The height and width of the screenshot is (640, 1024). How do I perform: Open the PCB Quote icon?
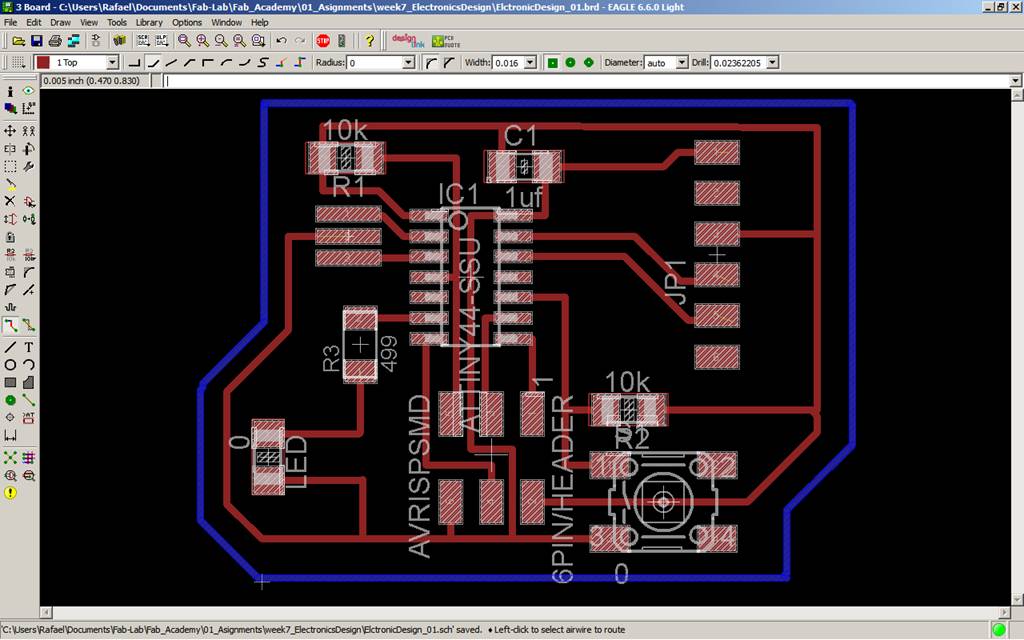[446, 41]
